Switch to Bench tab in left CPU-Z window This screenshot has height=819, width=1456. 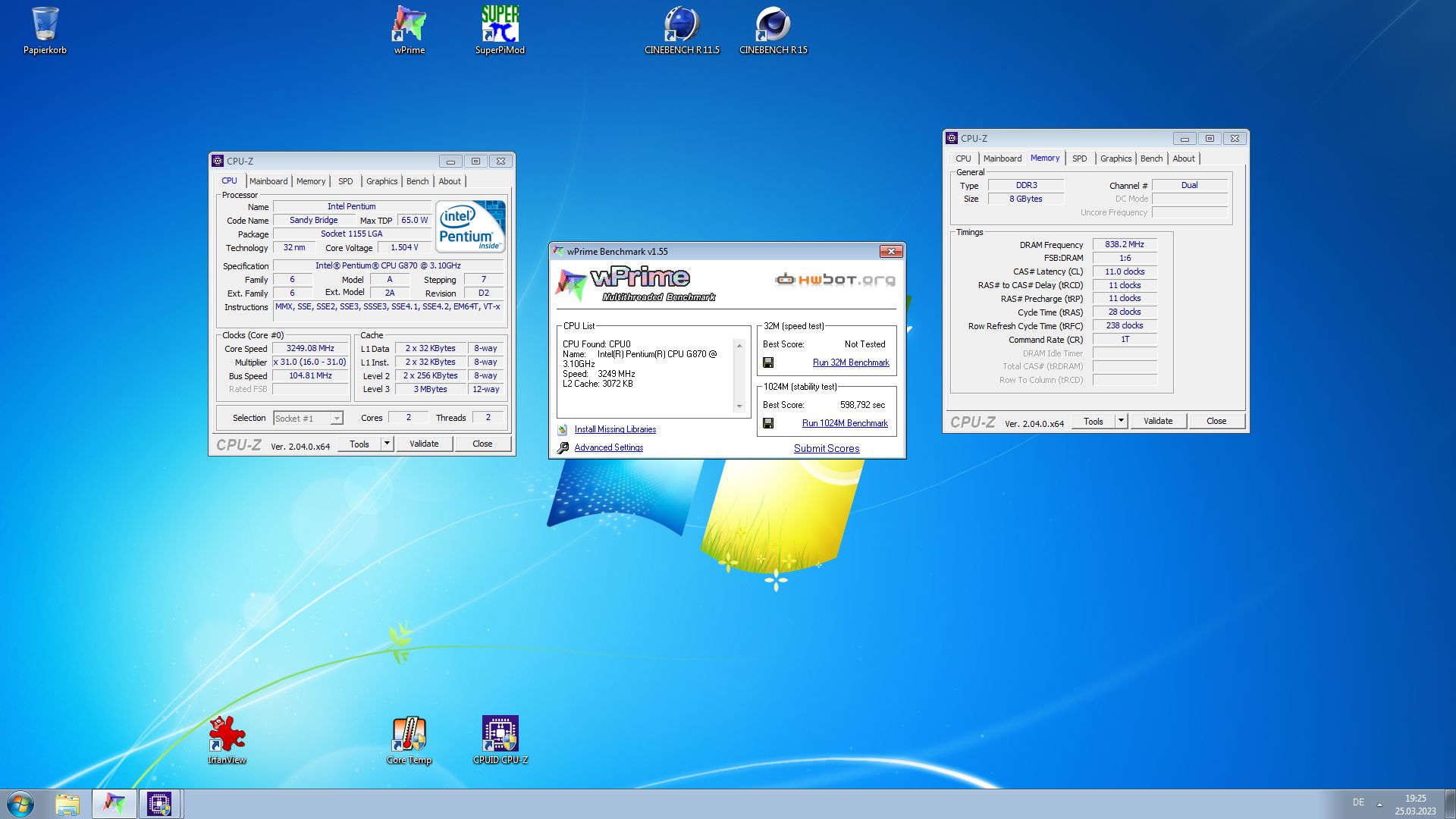pos(417,181)
